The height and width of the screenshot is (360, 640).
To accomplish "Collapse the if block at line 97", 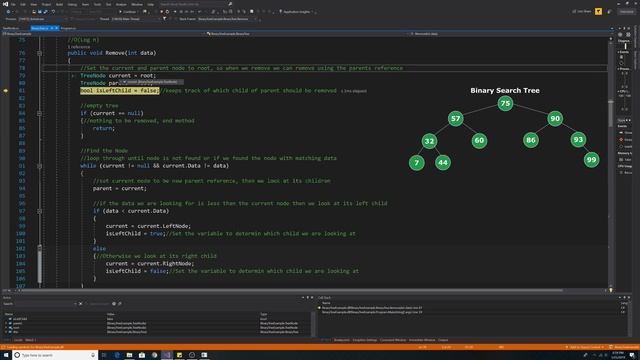I will pyautogui.click(x=40, y=211).
